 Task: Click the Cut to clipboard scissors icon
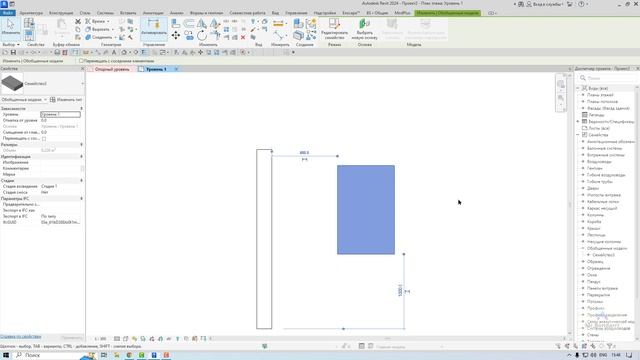click(78, 21)
